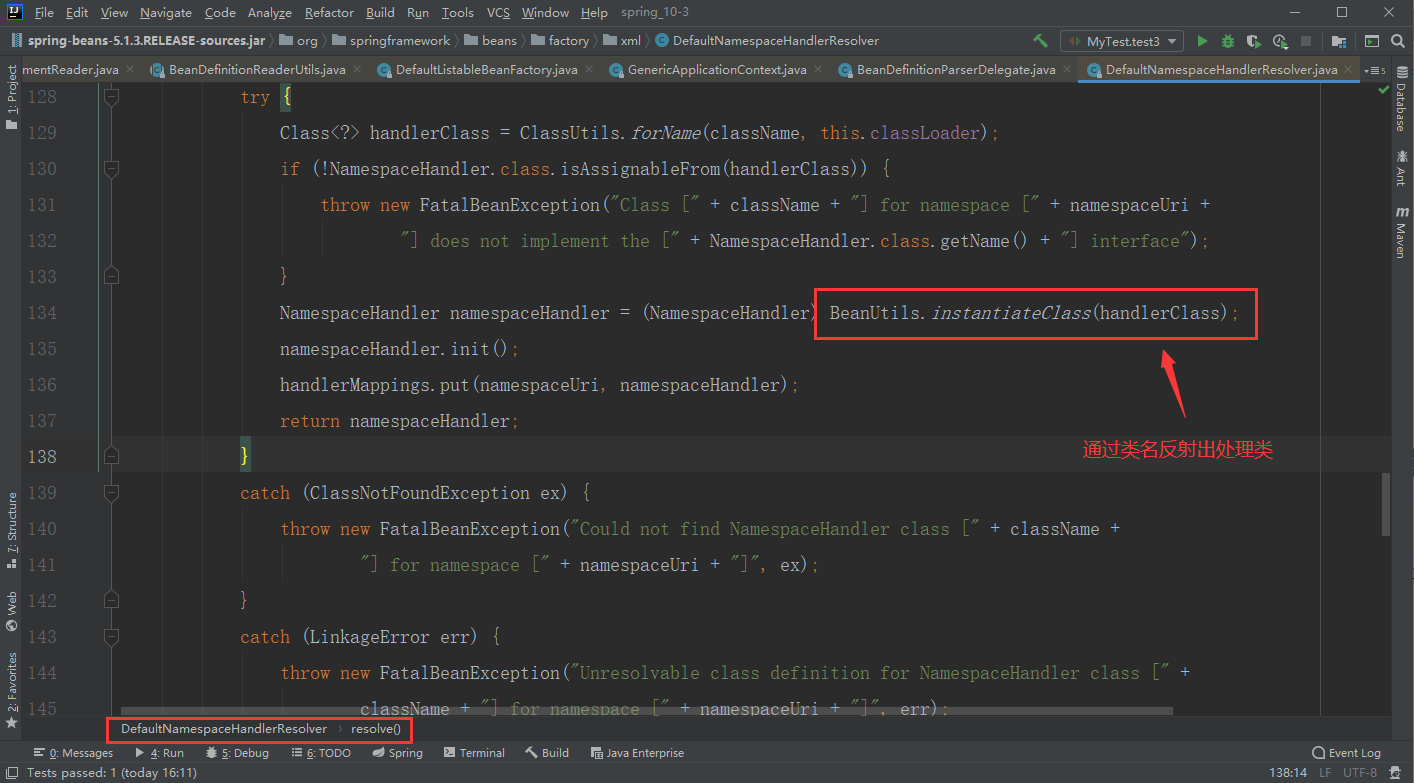The image size is (1414, 783).
Task: Open the Run tool window
Action: pyautogui.click(x=159, y=753)
